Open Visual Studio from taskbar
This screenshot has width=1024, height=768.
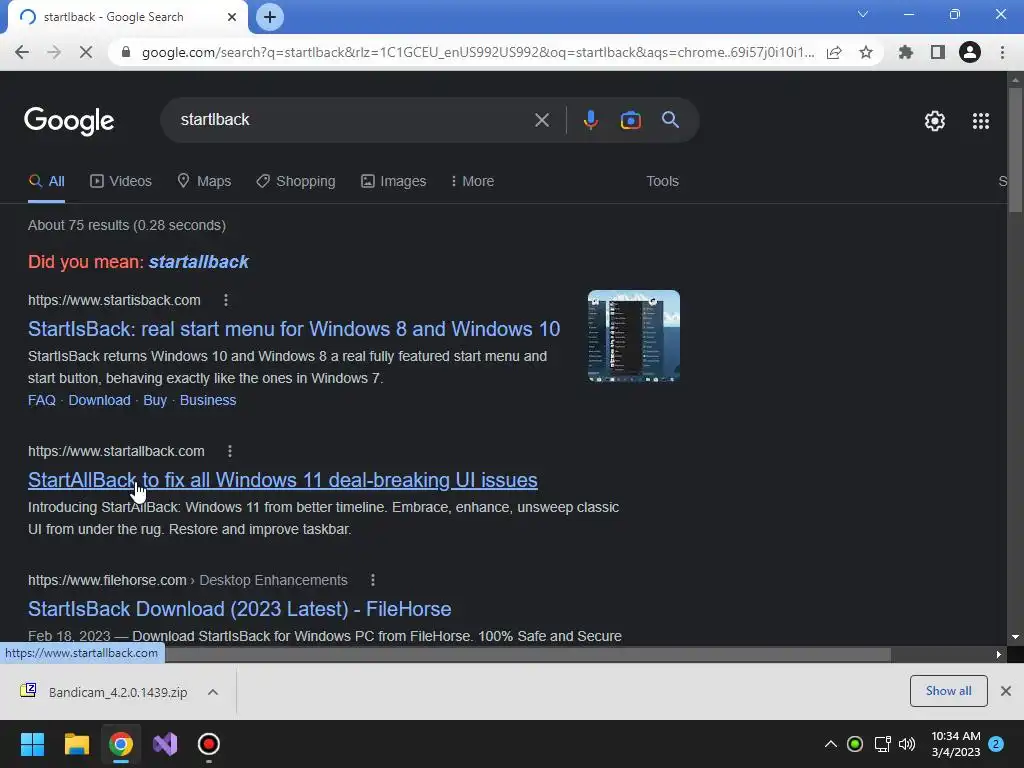(x=165, y=744)
